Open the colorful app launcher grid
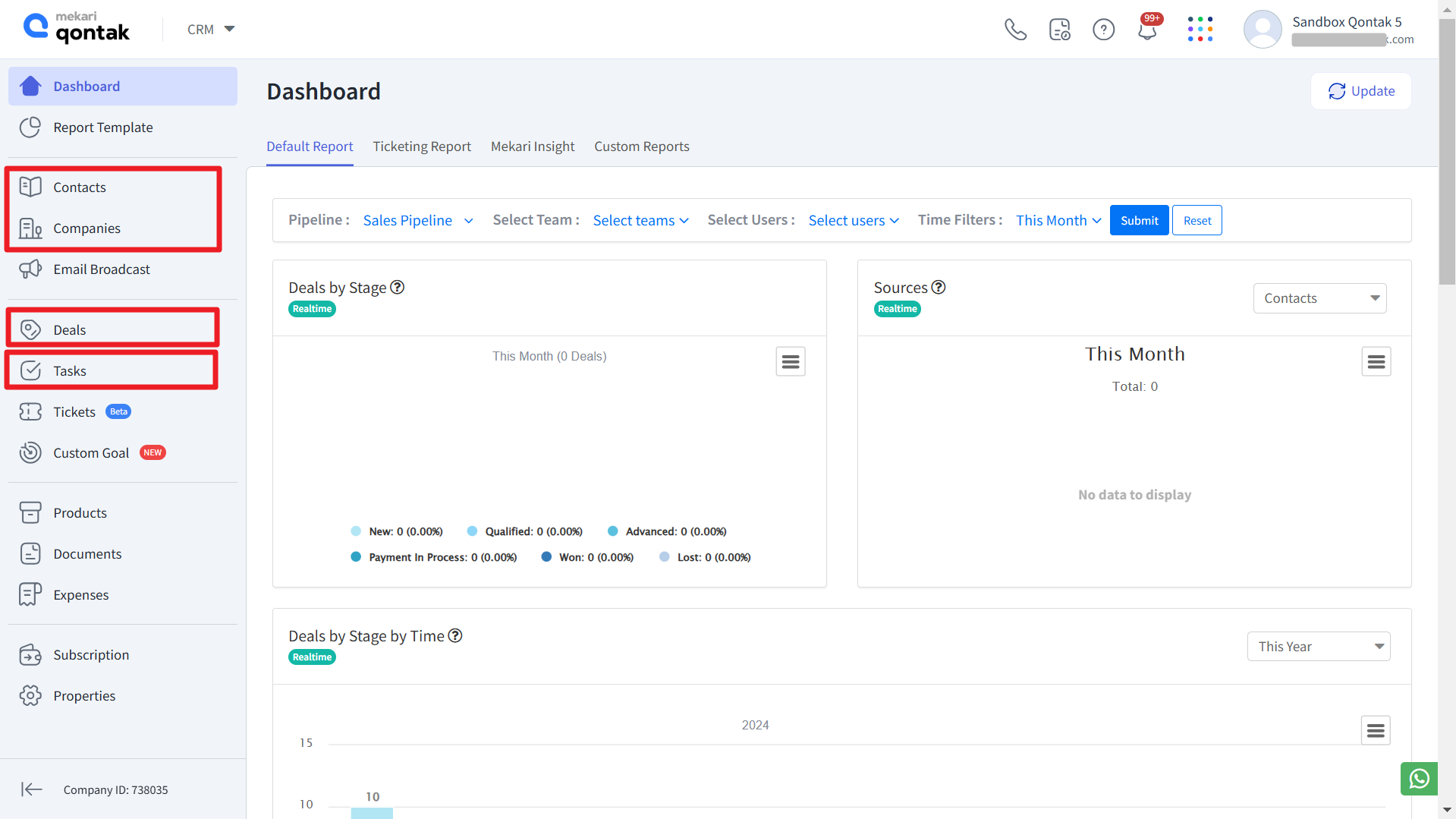1456x819 pixels. pos(1200,30)
